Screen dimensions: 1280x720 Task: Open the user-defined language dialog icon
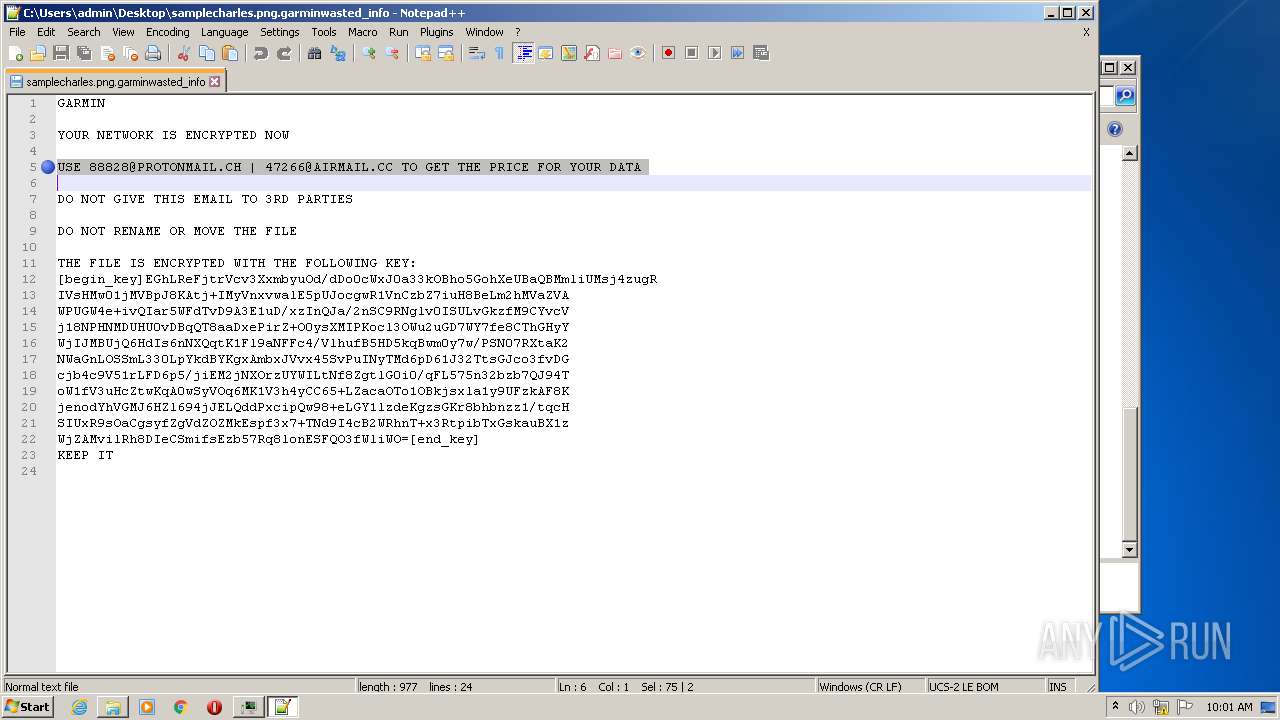tap(545, 53)
